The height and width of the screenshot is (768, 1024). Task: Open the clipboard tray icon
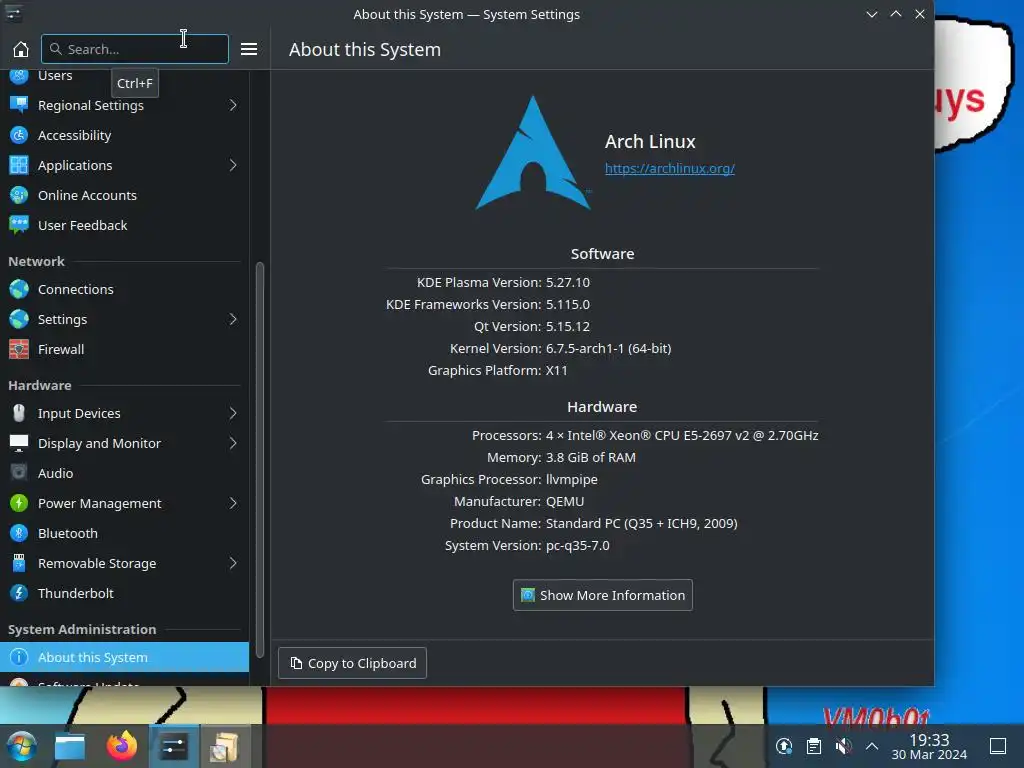pos(814,746)
